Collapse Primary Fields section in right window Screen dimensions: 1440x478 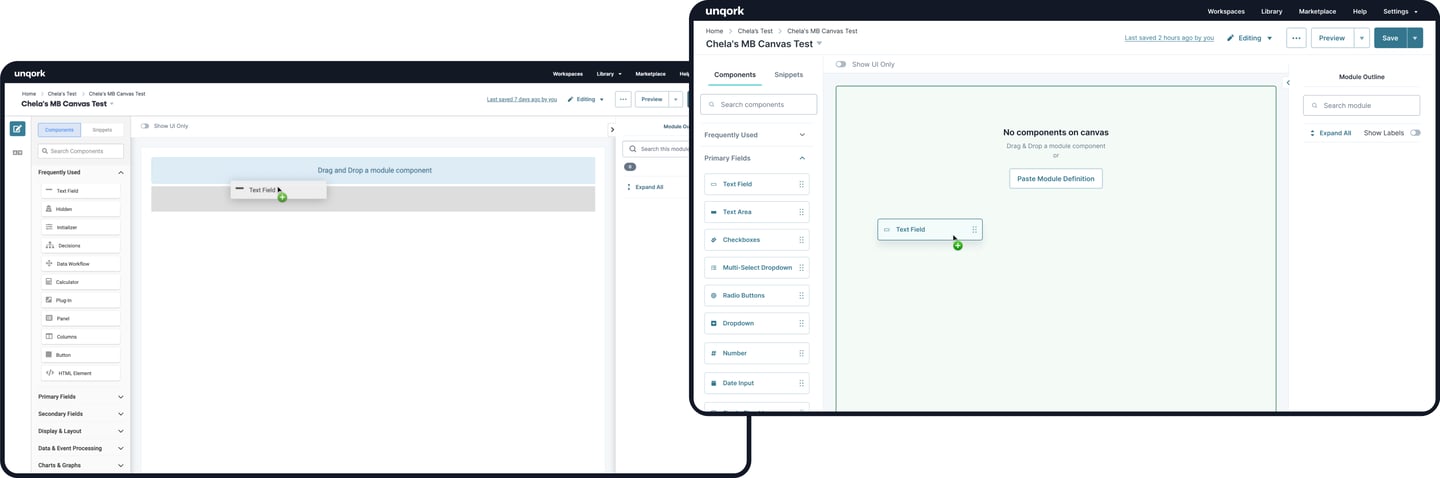point(802,158)
